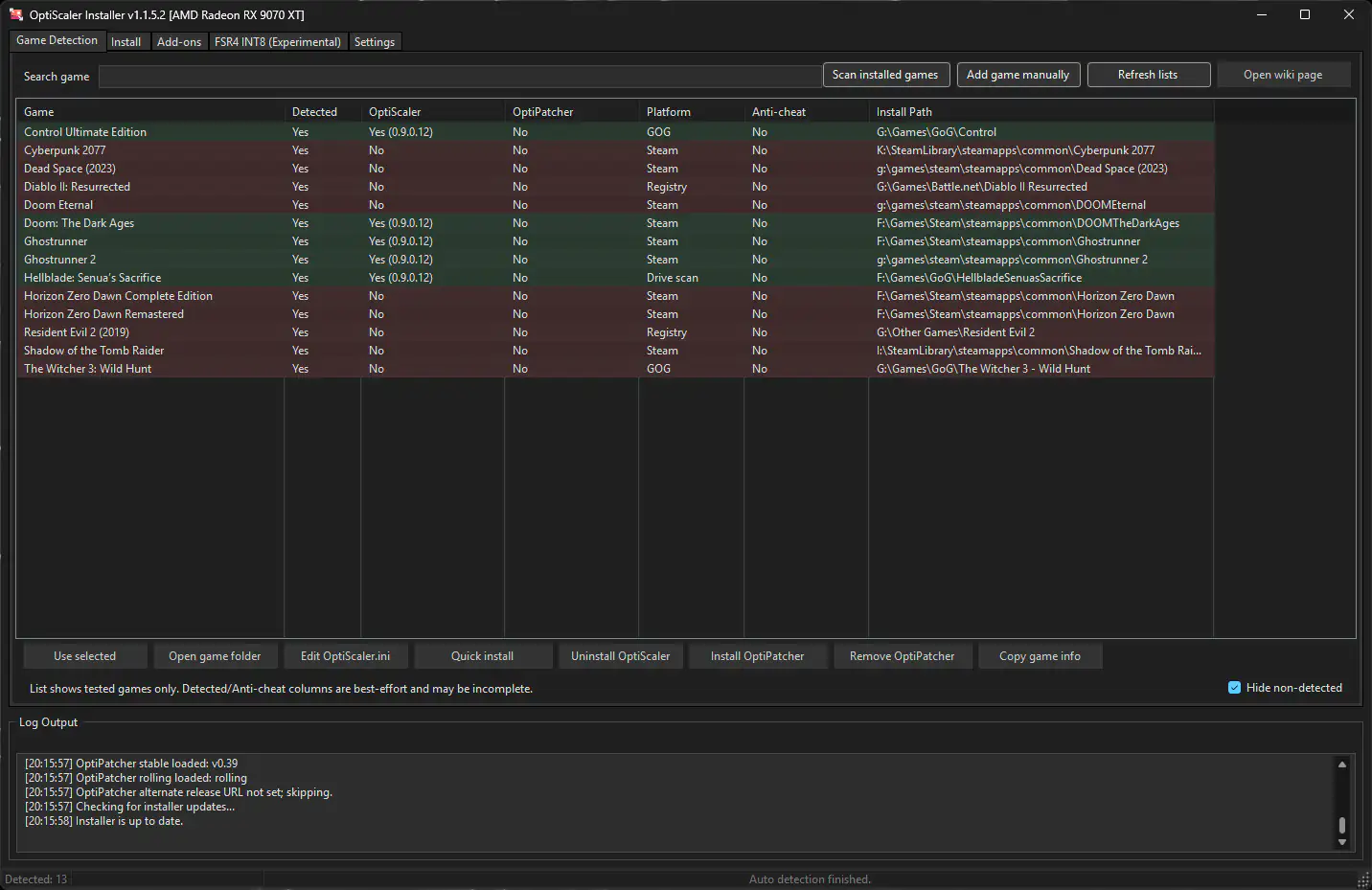Select Horizon Zero Dawn Remastered row

pos(615,314)
